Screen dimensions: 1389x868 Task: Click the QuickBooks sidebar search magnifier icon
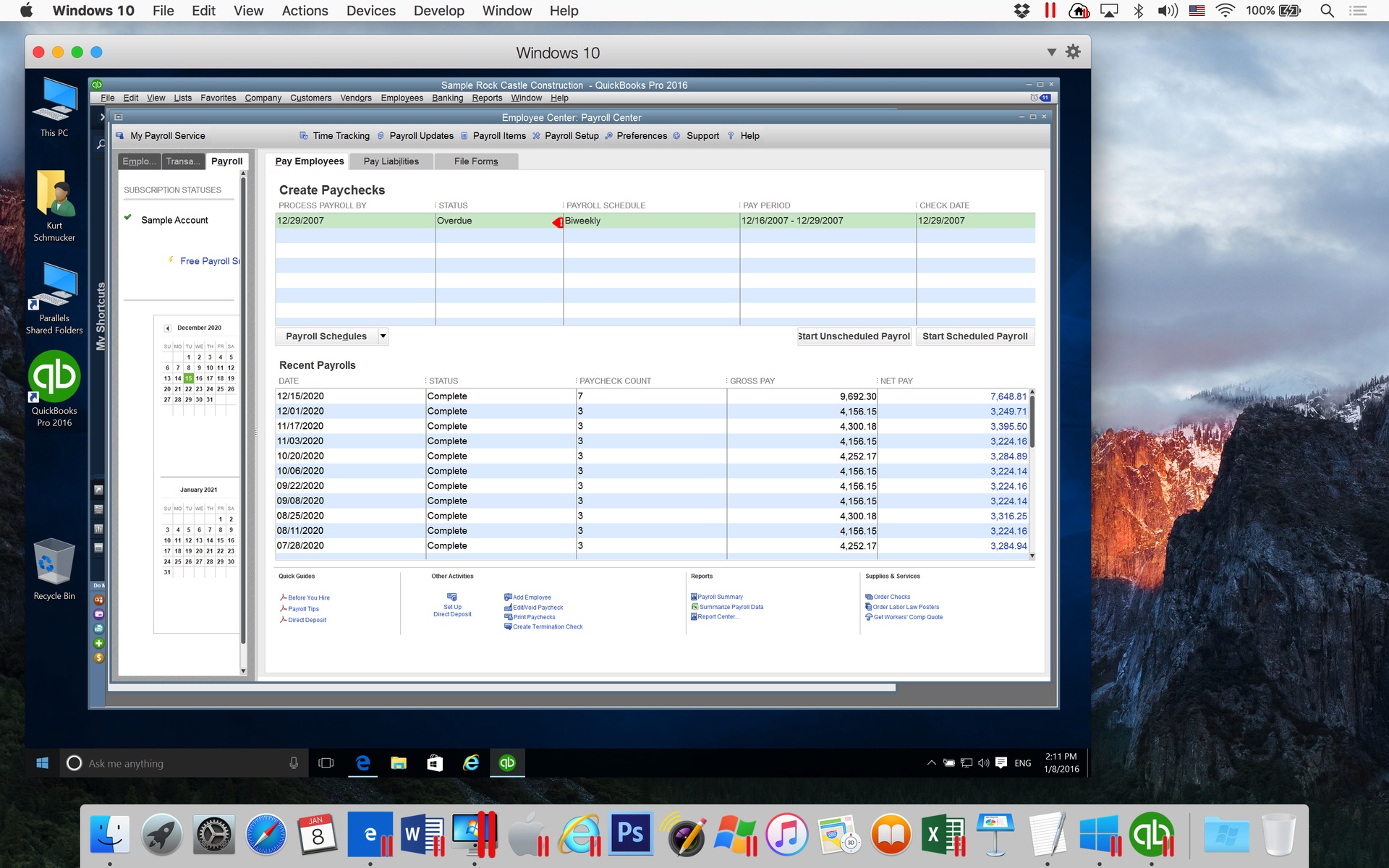(101, 144)
